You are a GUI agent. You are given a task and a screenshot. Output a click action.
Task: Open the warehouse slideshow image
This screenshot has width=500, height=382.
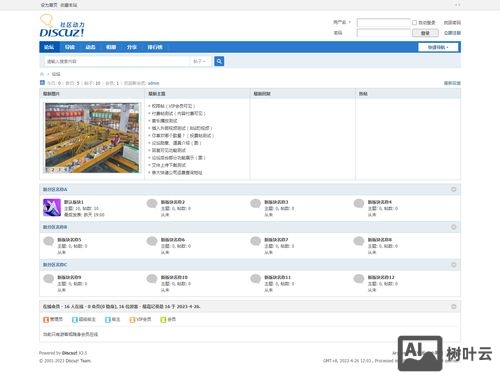[92, 138]
